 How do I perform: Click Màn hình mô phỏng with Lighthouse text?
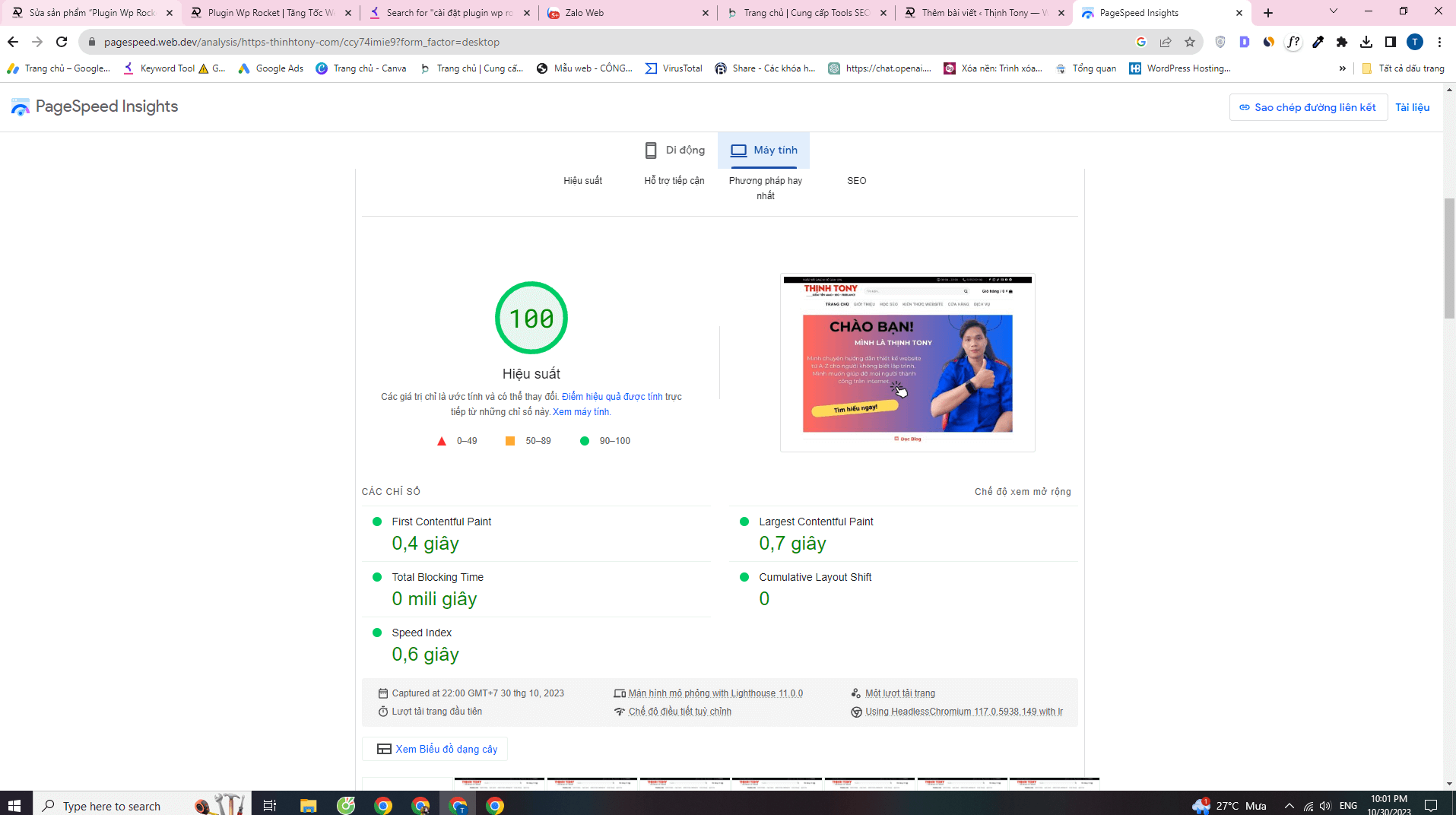[x=715, y=693]
